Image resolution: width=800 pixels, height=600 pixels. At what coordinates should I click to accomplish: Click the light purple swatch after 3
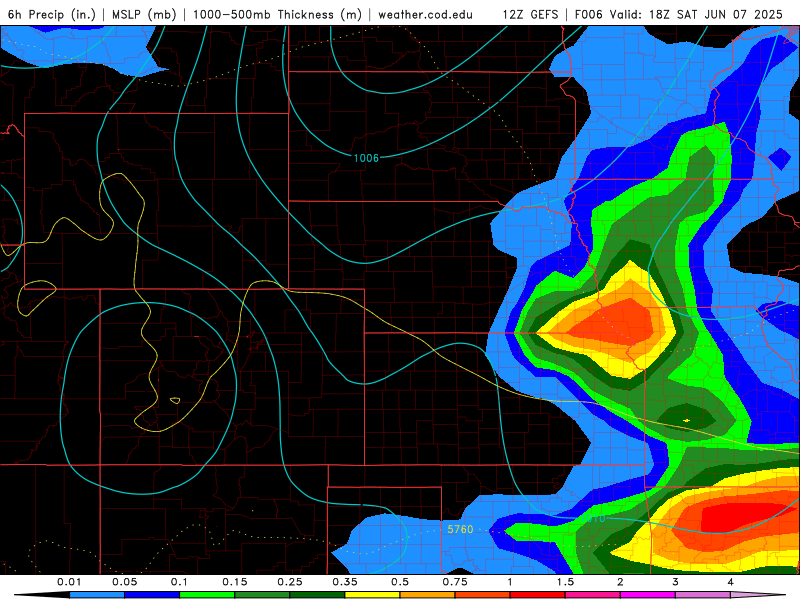coord(703,595)
